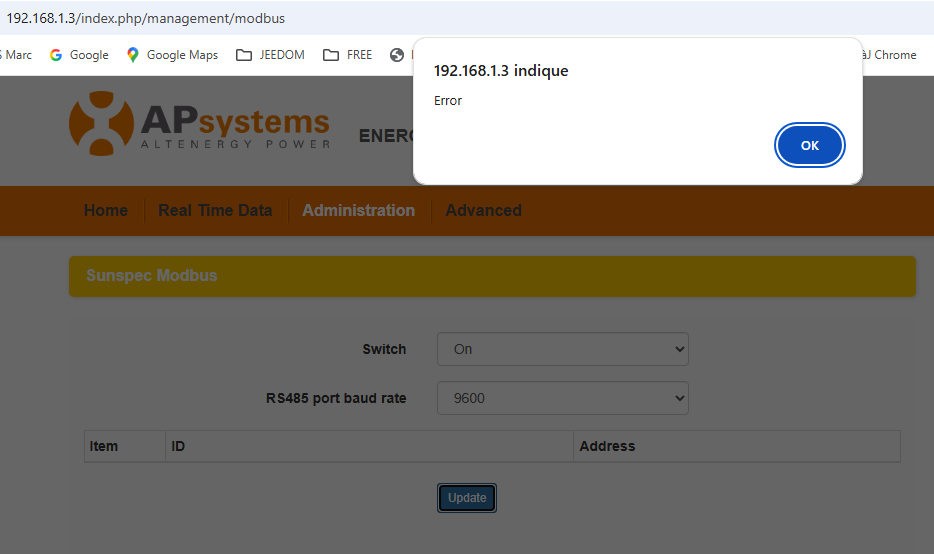Click the '192.168.1.3 indique' dialog title
Viewport: 934px width, 554px height.
tap(501, 71)
